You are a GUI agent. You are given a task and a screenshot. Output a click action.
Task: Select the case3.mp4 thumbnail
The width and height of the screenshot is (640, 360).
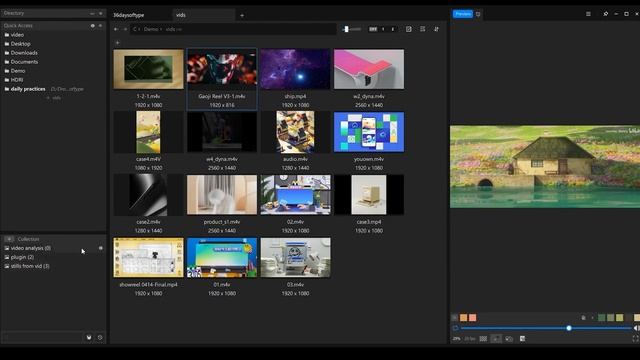tap(369, 195)
